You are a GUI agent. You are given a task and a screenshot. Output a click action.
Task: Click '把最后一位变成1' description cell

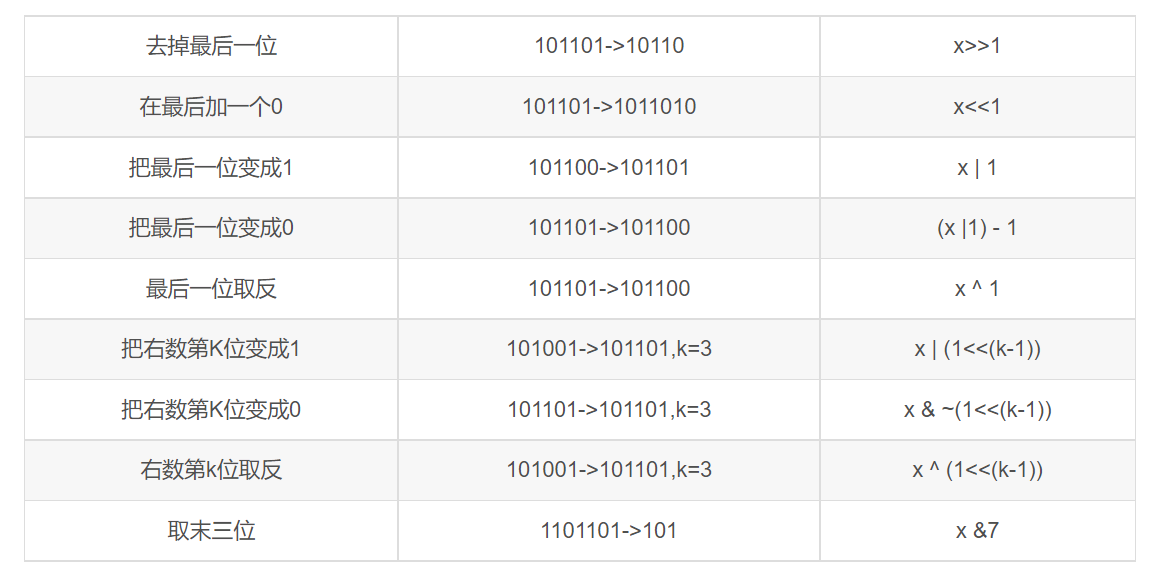pos(211,168)
